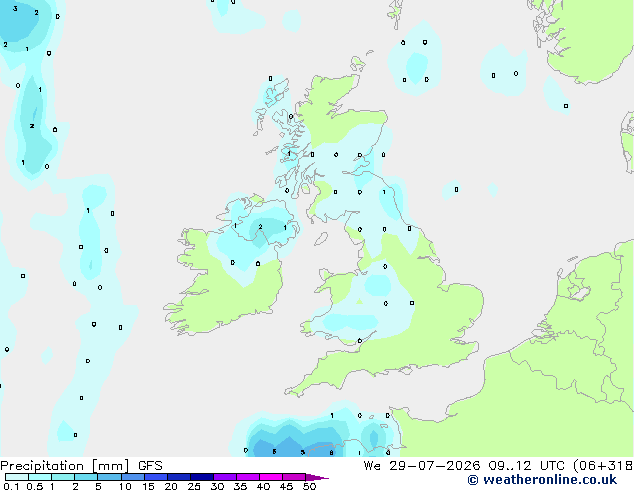
Task: Click the 'GFS' model label
Action: point(150,466)
